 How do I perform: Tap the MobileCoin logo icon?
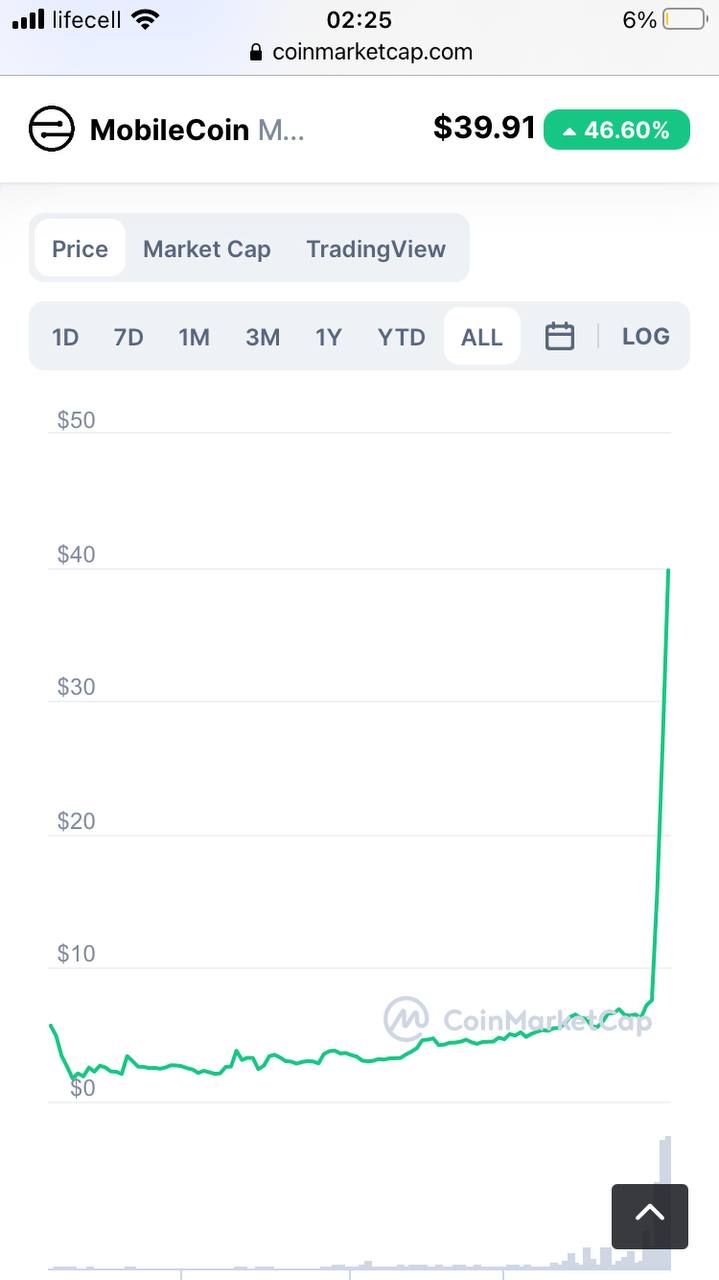pos(51,129)
